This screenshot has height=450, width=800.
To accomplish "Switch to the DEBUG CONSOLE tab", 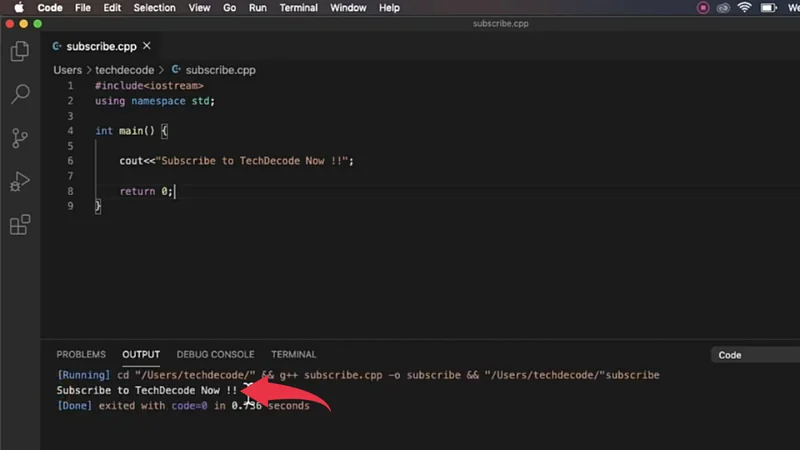I will click(215, 354).
